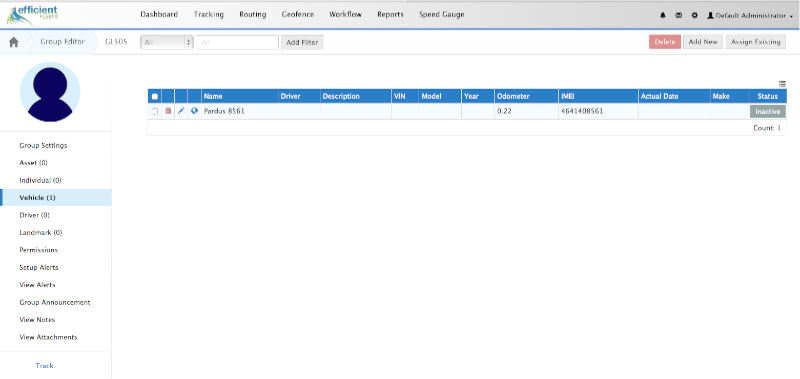Screen dimensions: 800x379
Task: Open the settings gear icon
Action: (x=694, y=16)
